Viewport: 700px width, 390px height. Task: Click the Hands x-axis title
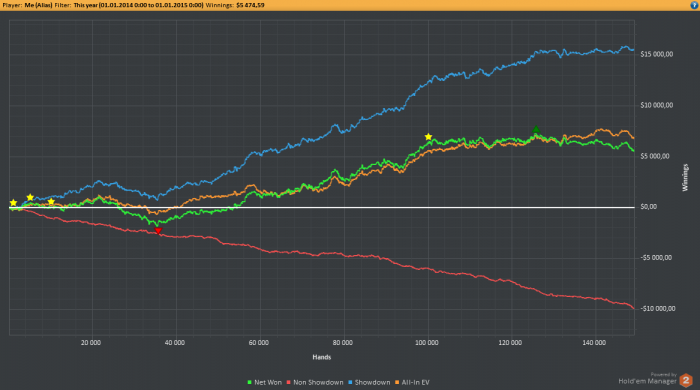click(x=321, y=357)
